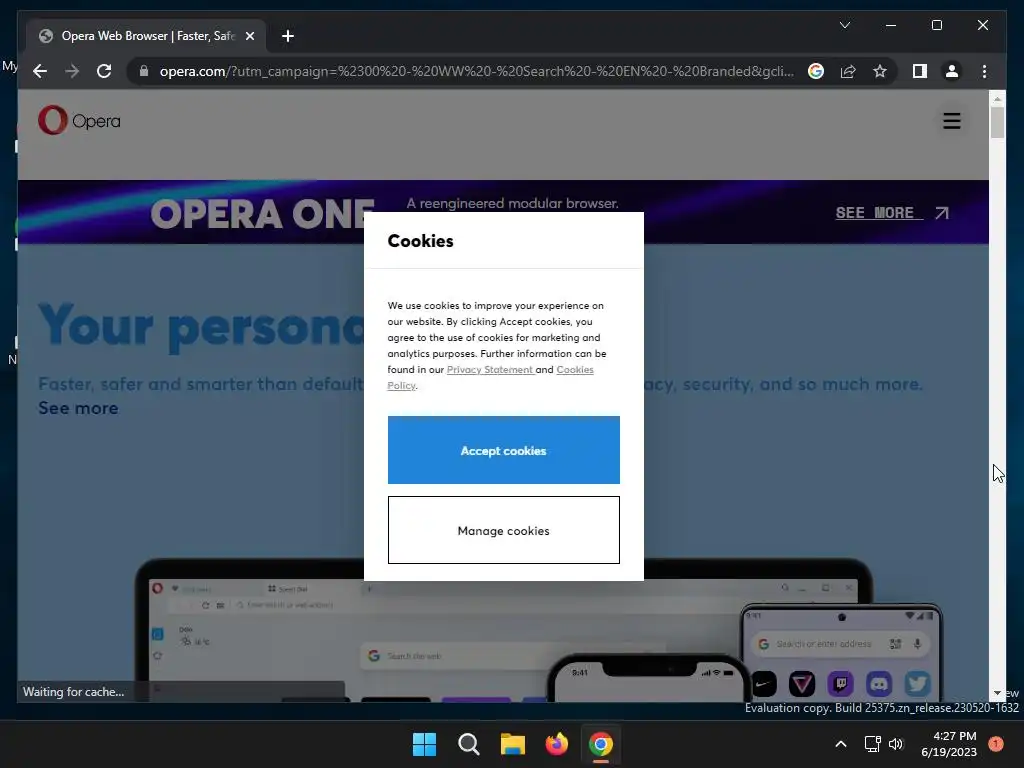Click OPERA ONE banner title
Viewport: 1024px width, 768px height.
263,214
